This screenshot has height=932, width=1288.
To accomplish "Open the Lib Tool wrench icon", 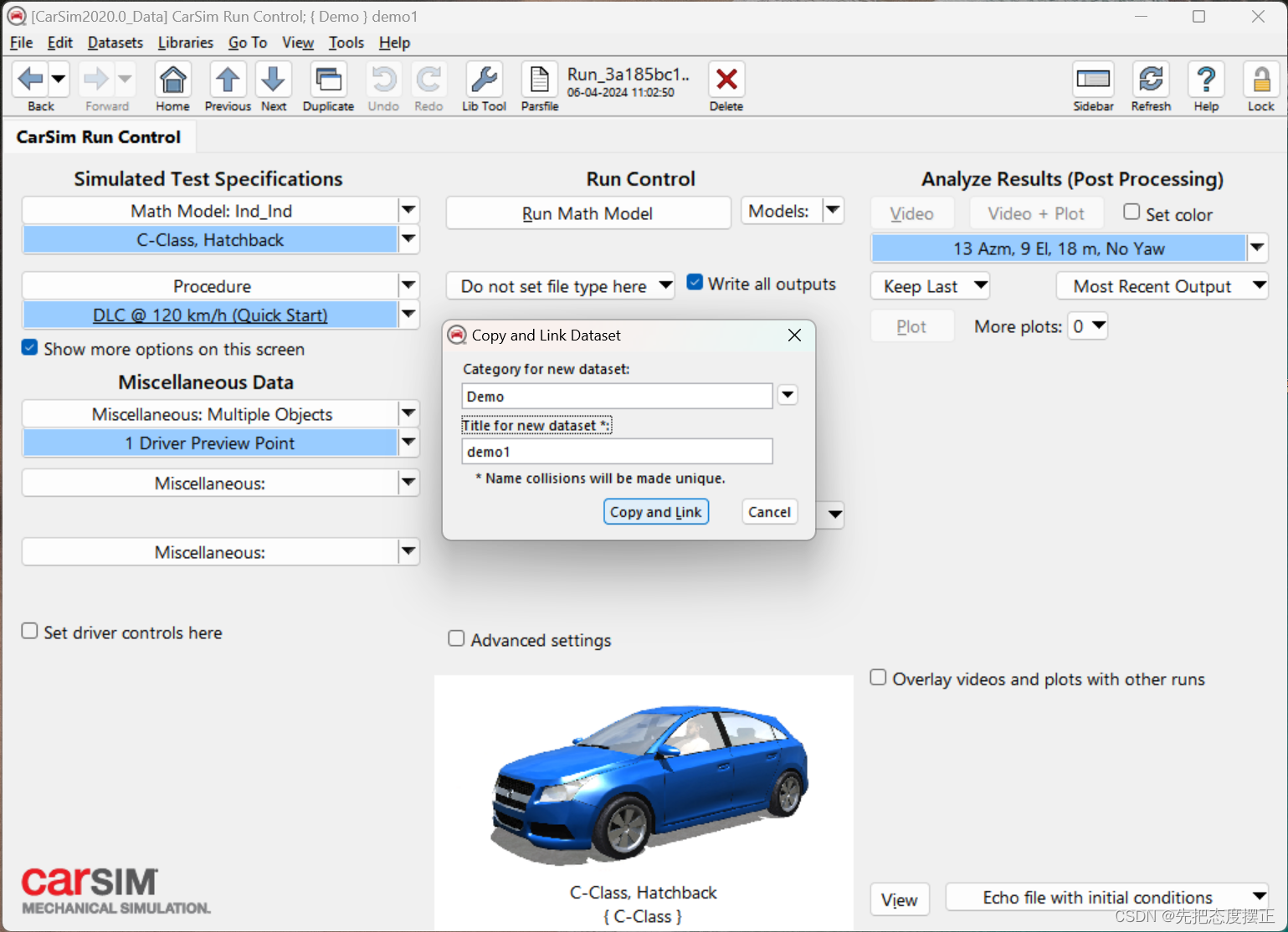I will (x=484, y=79).
